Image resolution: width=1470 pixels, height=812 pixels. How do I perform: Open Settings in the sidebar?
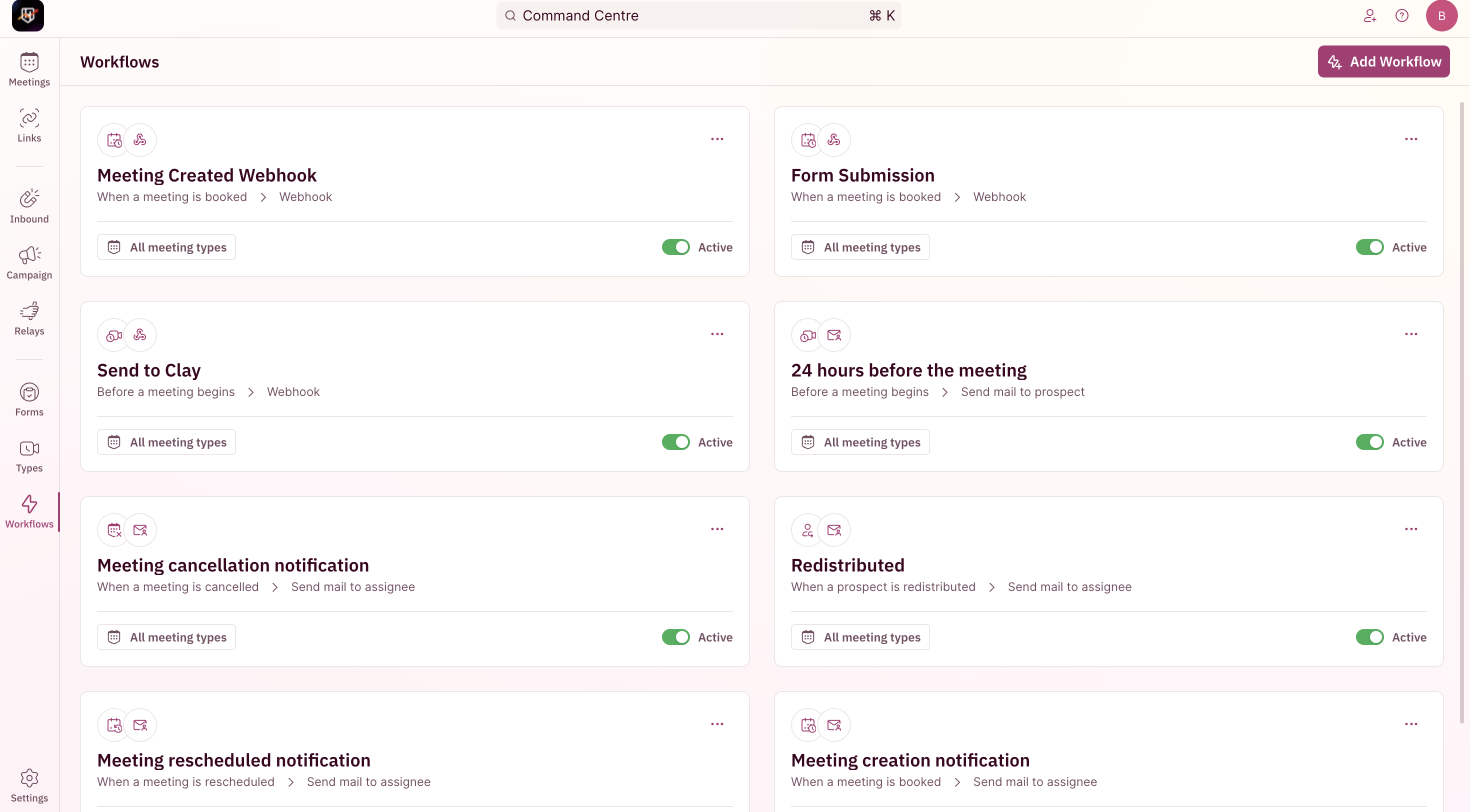(29, 785)
